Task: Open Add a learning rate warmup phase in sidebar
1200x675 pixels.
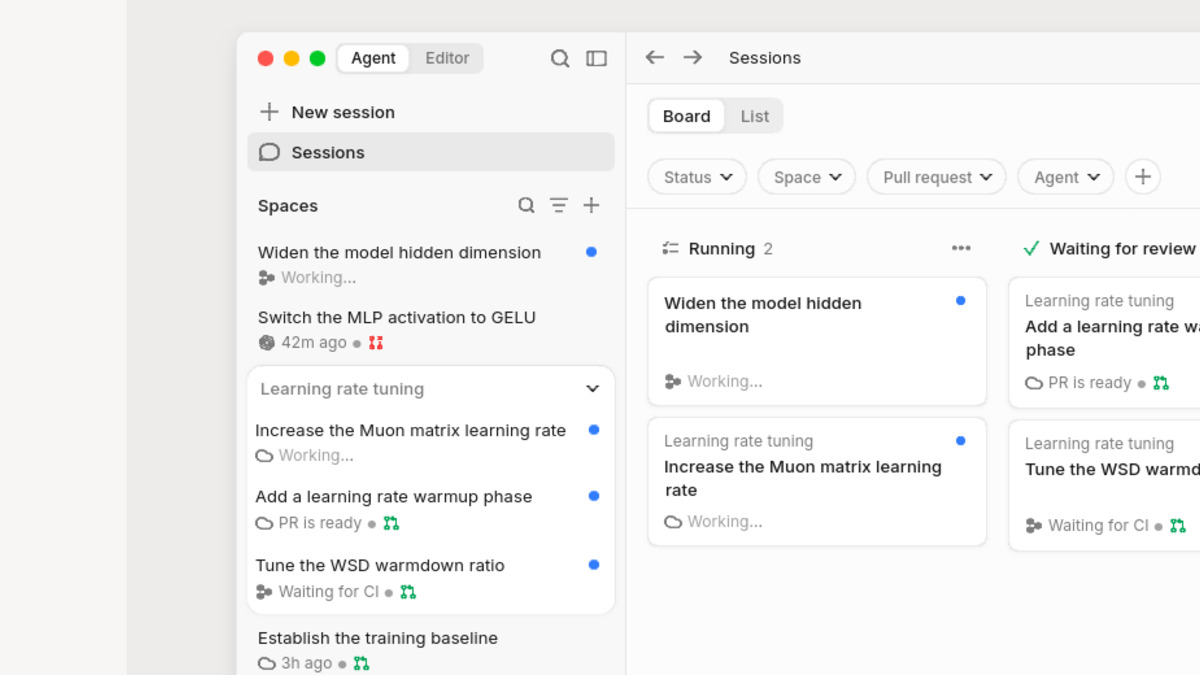Action: click(x=431, y=509)
